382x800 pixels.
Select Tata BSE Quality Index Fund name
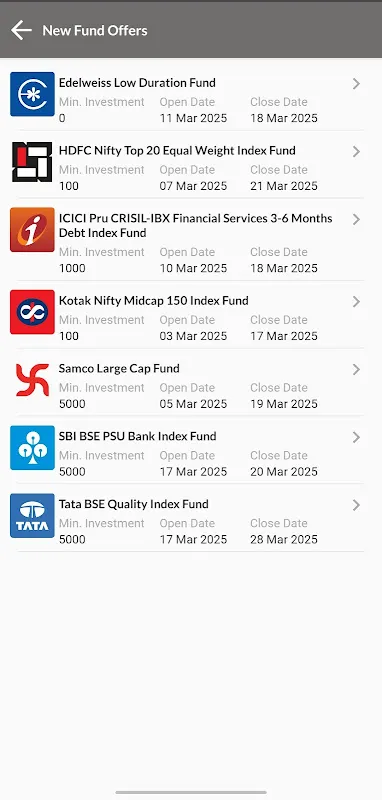(x=134, y=504)
